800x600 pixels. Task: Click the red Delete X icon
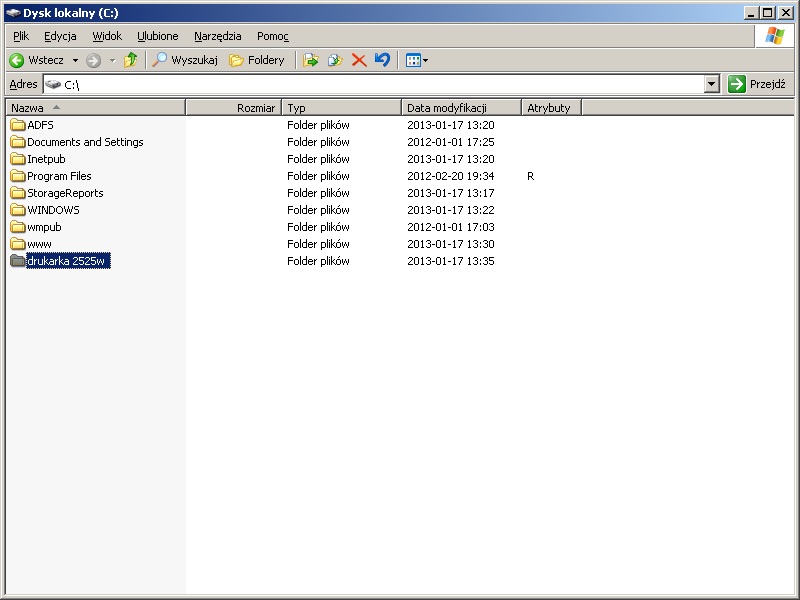(359, 60)
